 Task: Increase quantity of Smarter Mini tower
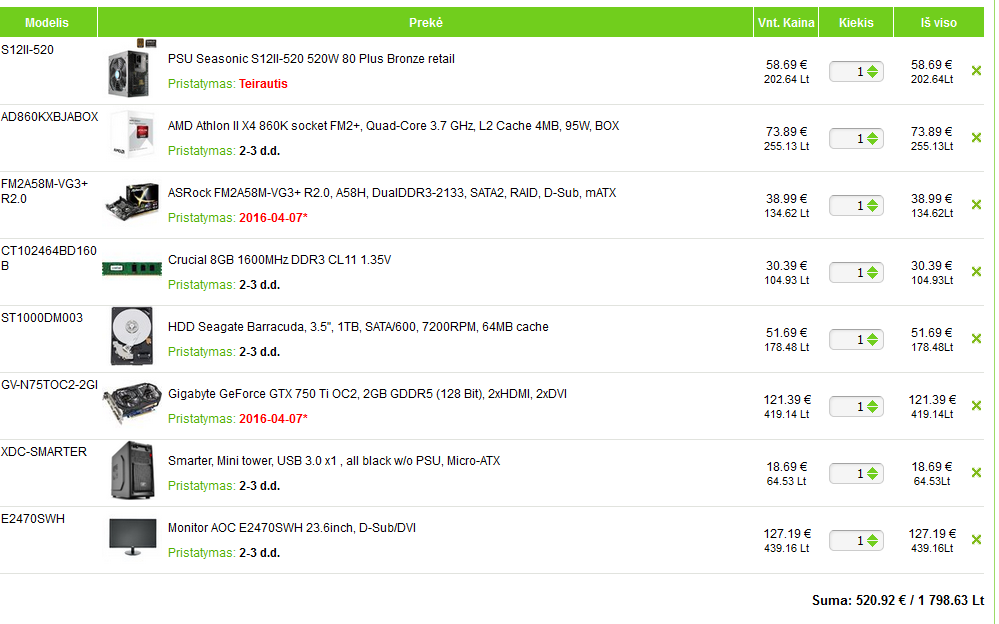pyautogui.click(x=873, y=469)
